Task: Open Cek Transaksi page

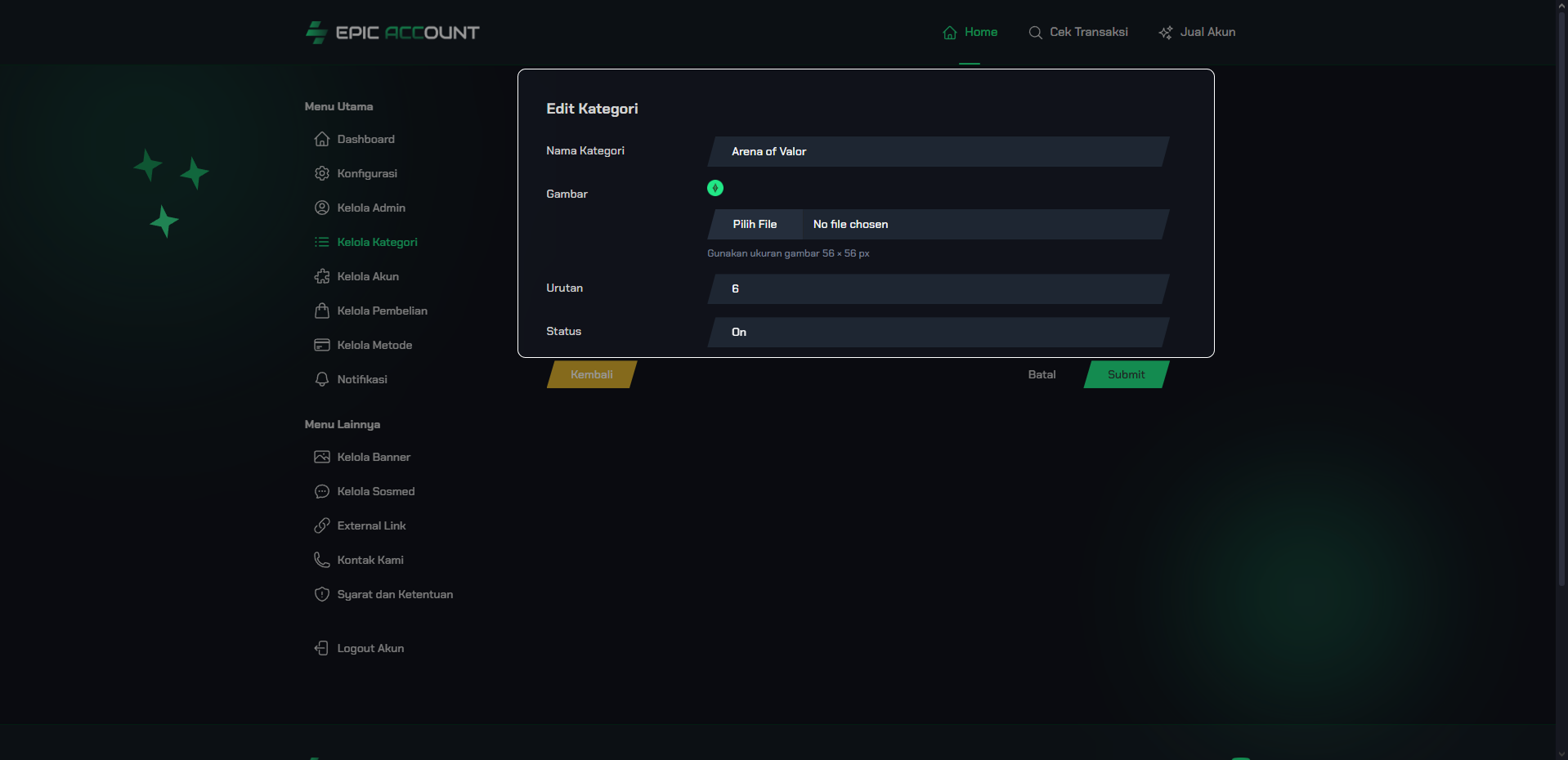Action: coord(1078,33)
